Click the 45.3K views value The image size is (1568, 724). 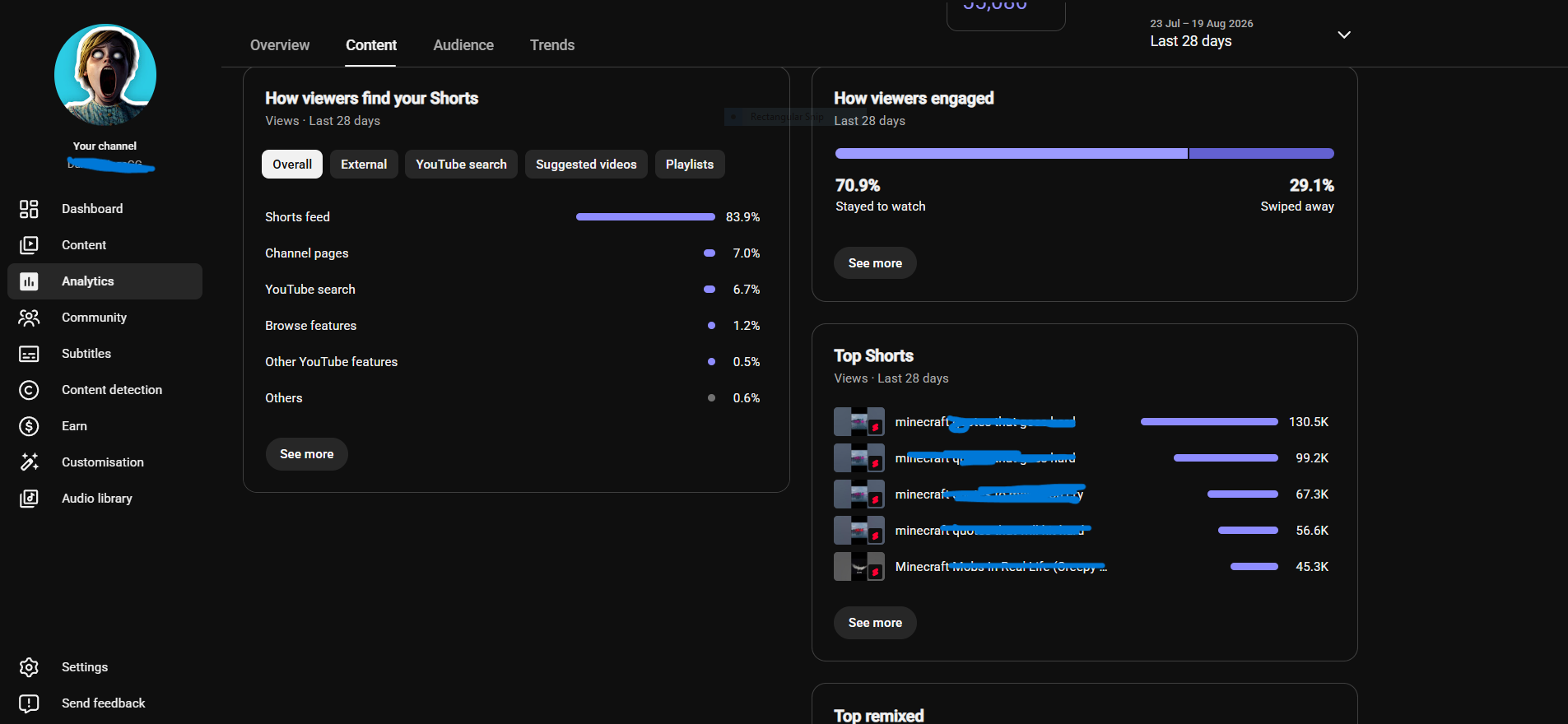(1312, 567)
